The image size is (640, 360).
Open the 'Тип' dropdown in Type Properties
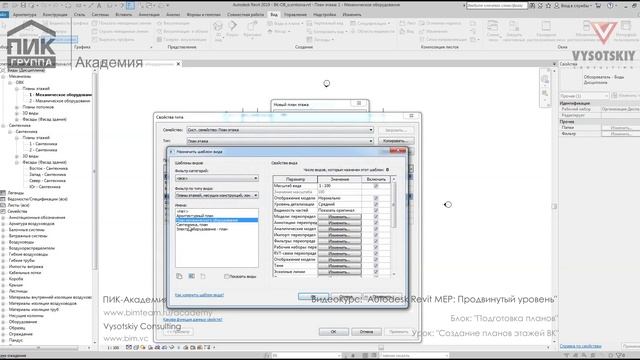tap(280, 141)
